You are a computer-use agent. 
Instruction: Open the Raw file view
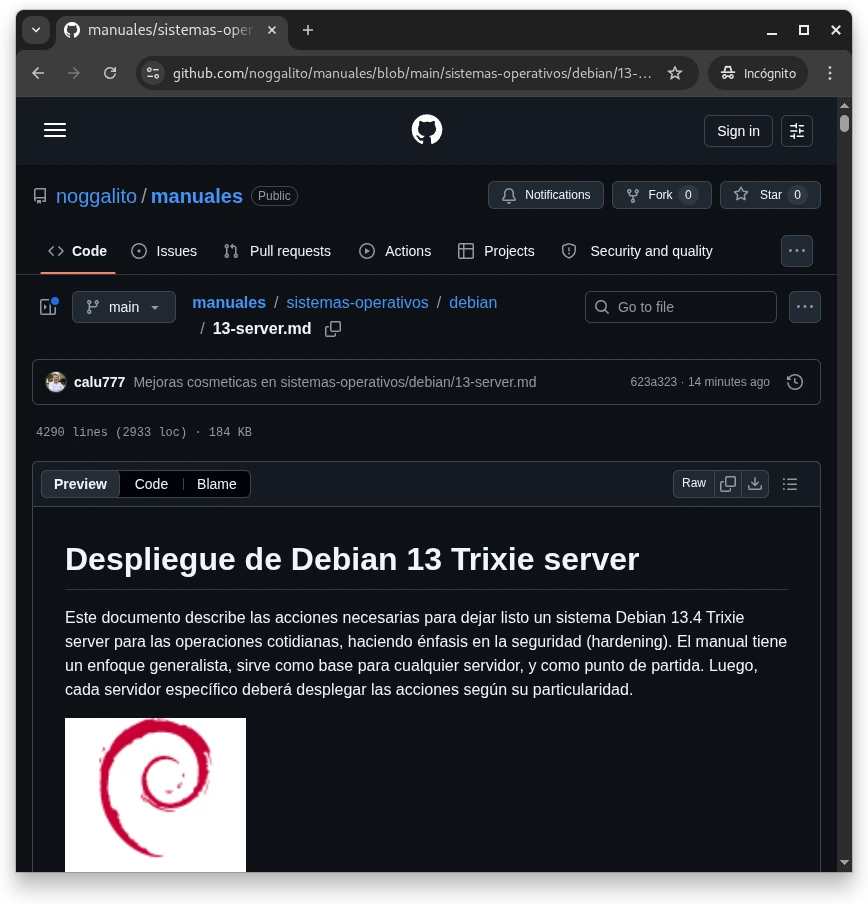pyautogui.click(x=693, y=483)
